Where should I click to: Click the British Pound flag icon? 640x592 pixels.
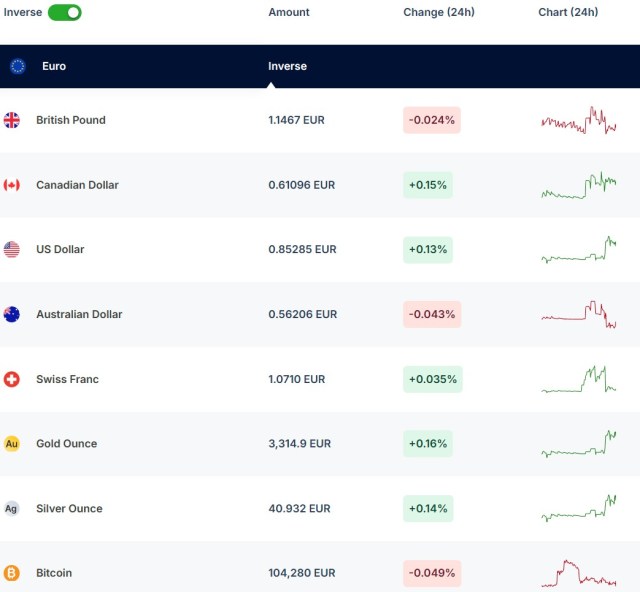coord(12,120)
